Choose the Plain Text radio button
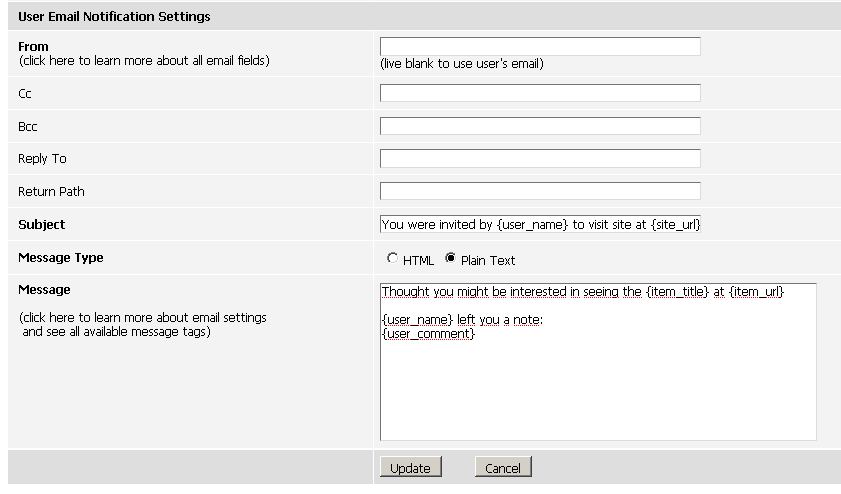The height and width of the screenshot is (494, 841). 450,259
